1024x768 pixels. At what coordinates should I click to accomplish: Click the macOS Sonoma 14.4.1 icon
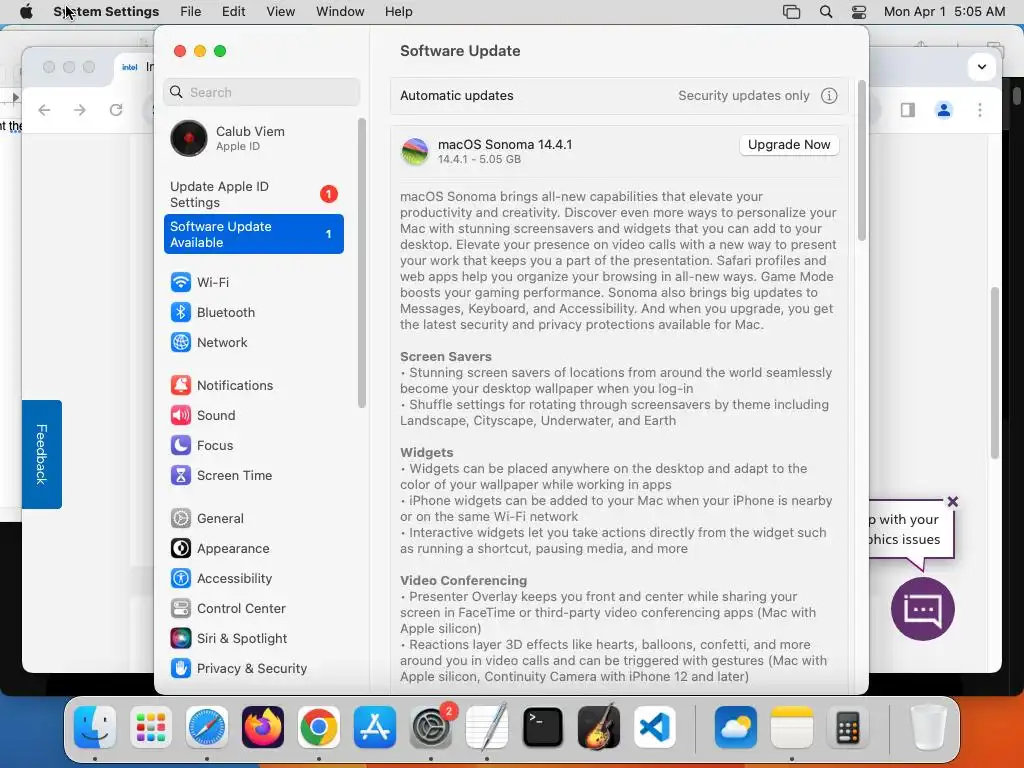click(415, 152)
